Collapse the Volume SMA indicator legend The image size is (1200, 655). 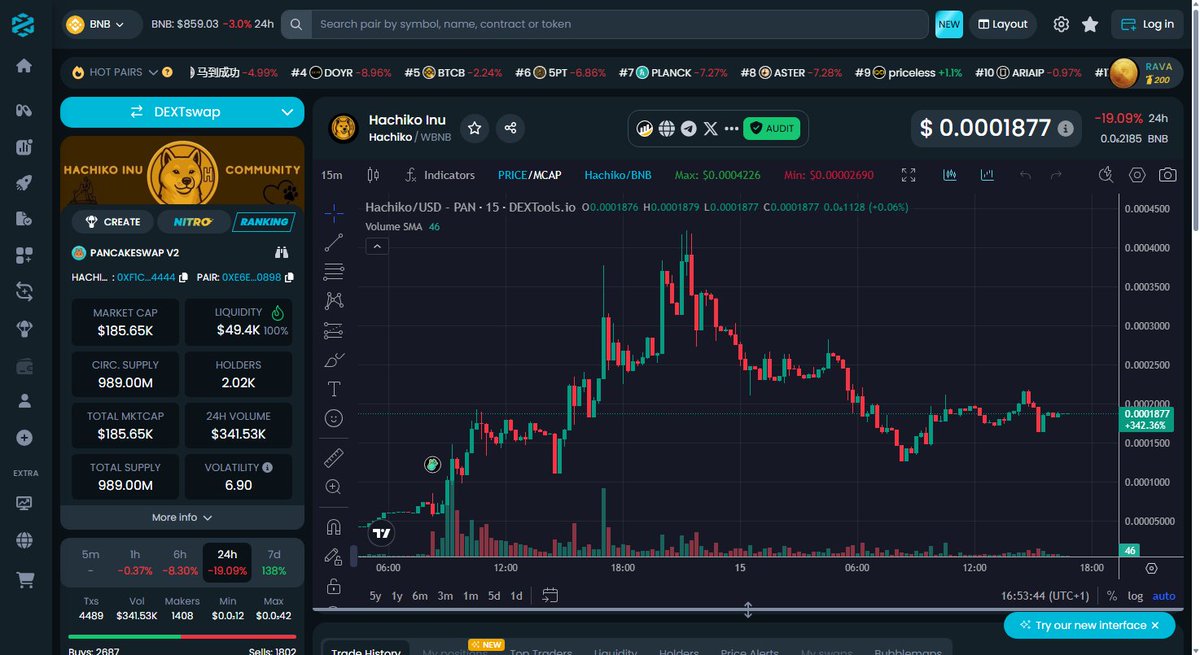tap(376, 246)
